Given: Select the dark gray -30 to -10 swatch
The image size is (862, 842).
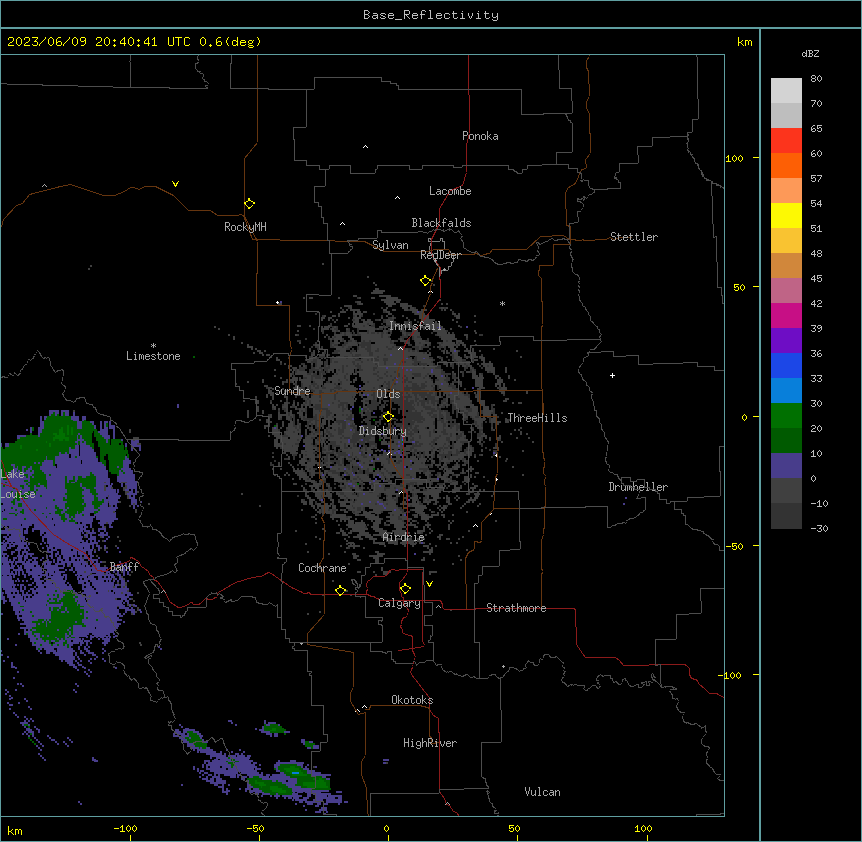Looking at the screenshot, I should tap(786, 516).
